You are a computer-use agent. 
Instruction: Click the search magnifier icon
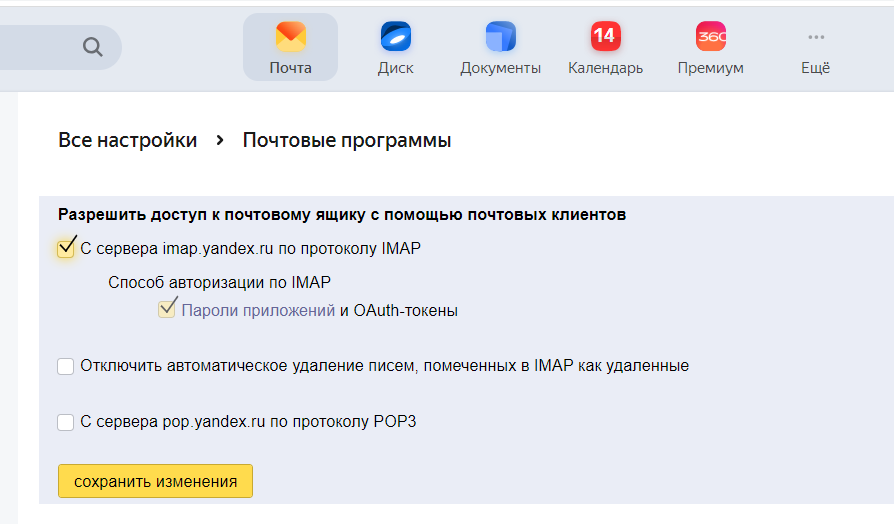point(93,47)
